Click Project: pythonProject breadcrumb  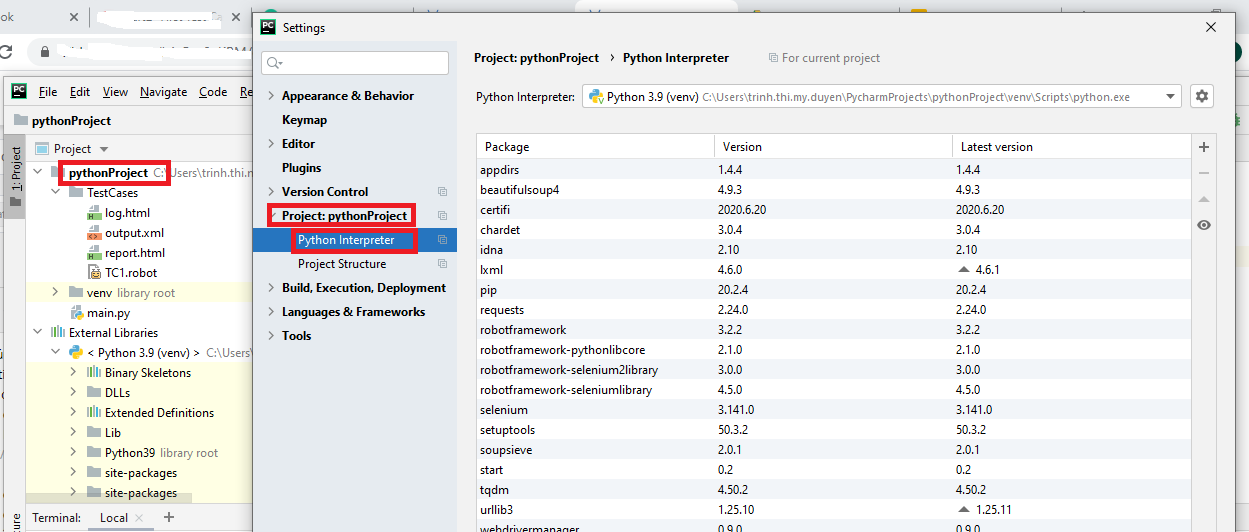[x=536, y=58]
